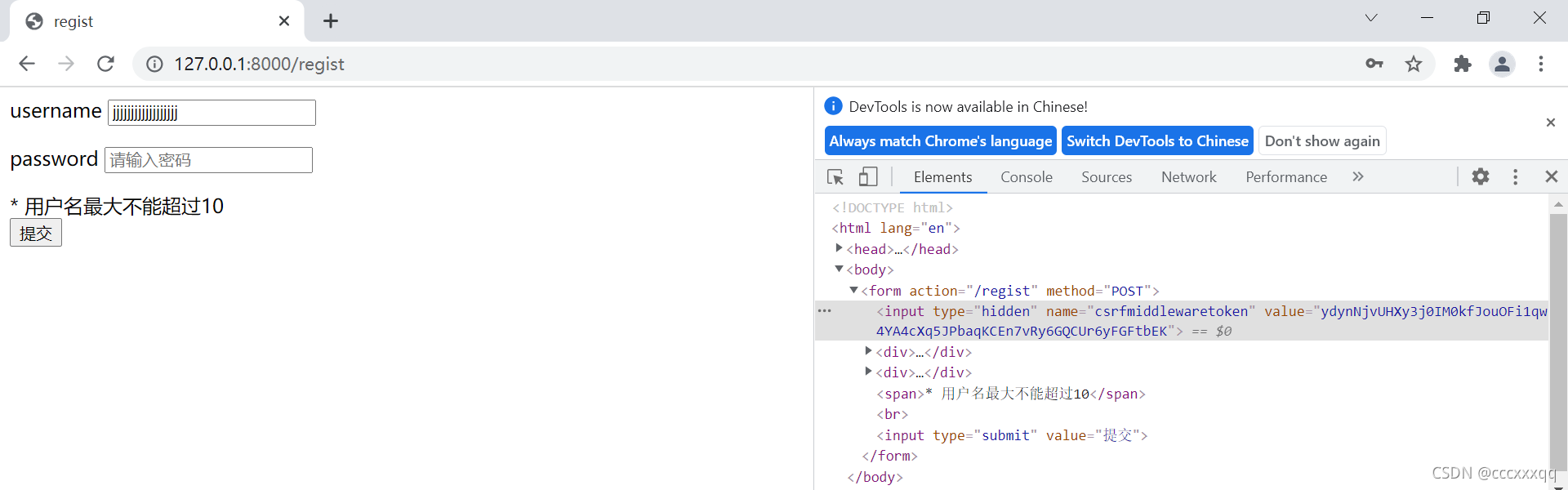Toggle the device toolbar
The width and height of the screenshot is (1568, 490).
click(868, 177)
